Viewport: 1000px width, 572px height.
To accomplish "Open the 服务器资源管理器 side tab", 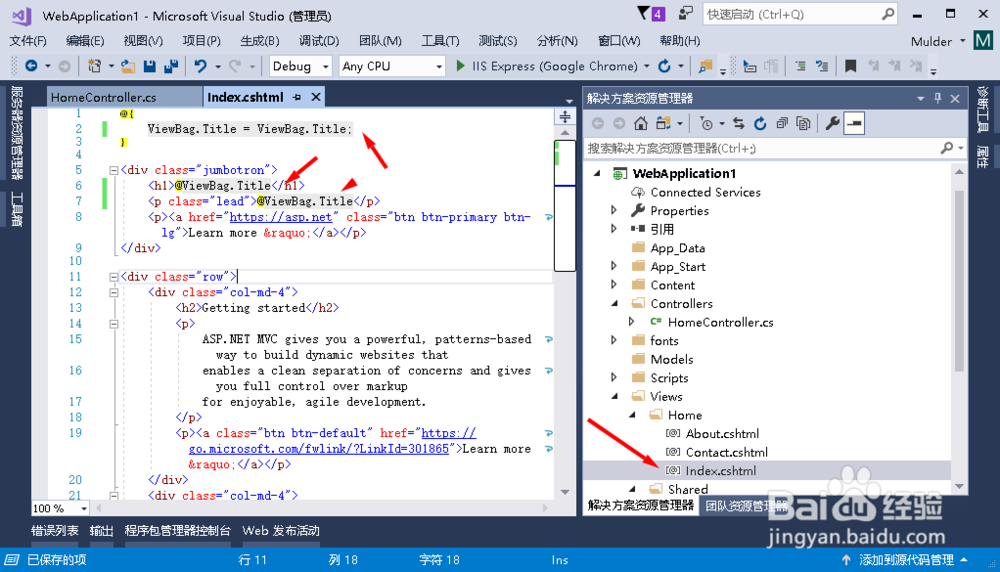I will click(17, 133).
